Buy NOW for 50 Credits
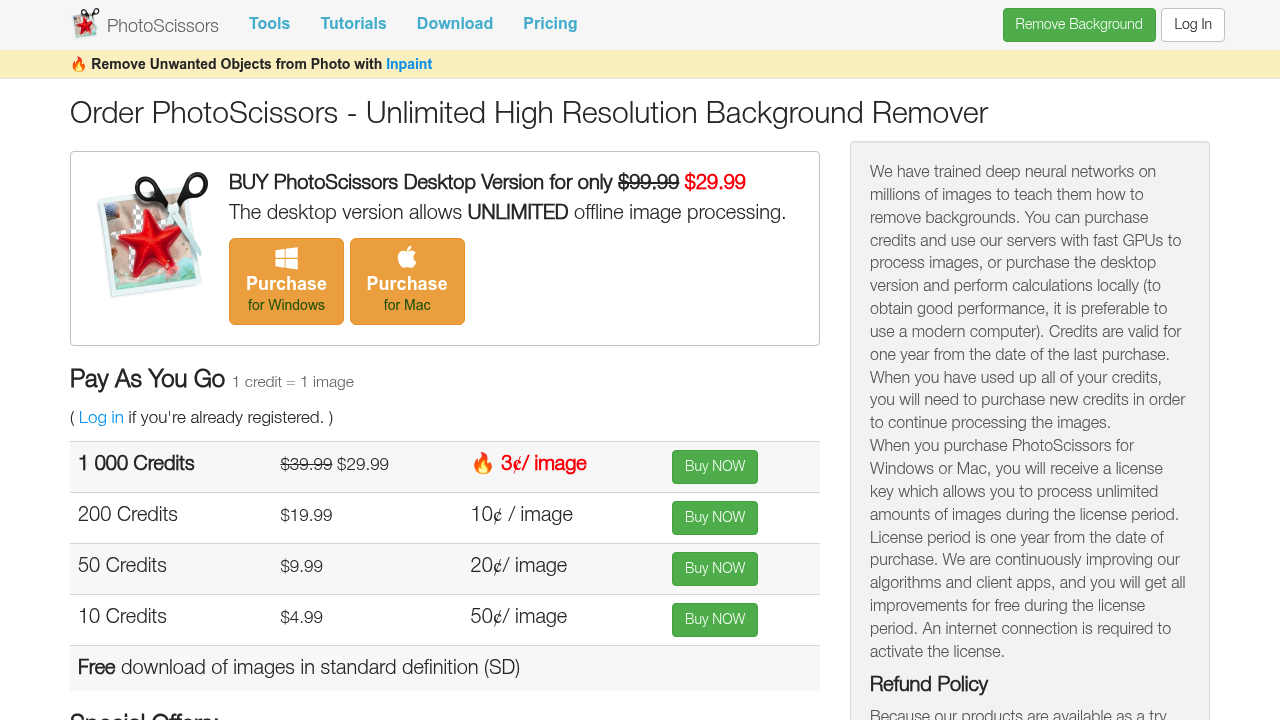 tap(715, 569)
